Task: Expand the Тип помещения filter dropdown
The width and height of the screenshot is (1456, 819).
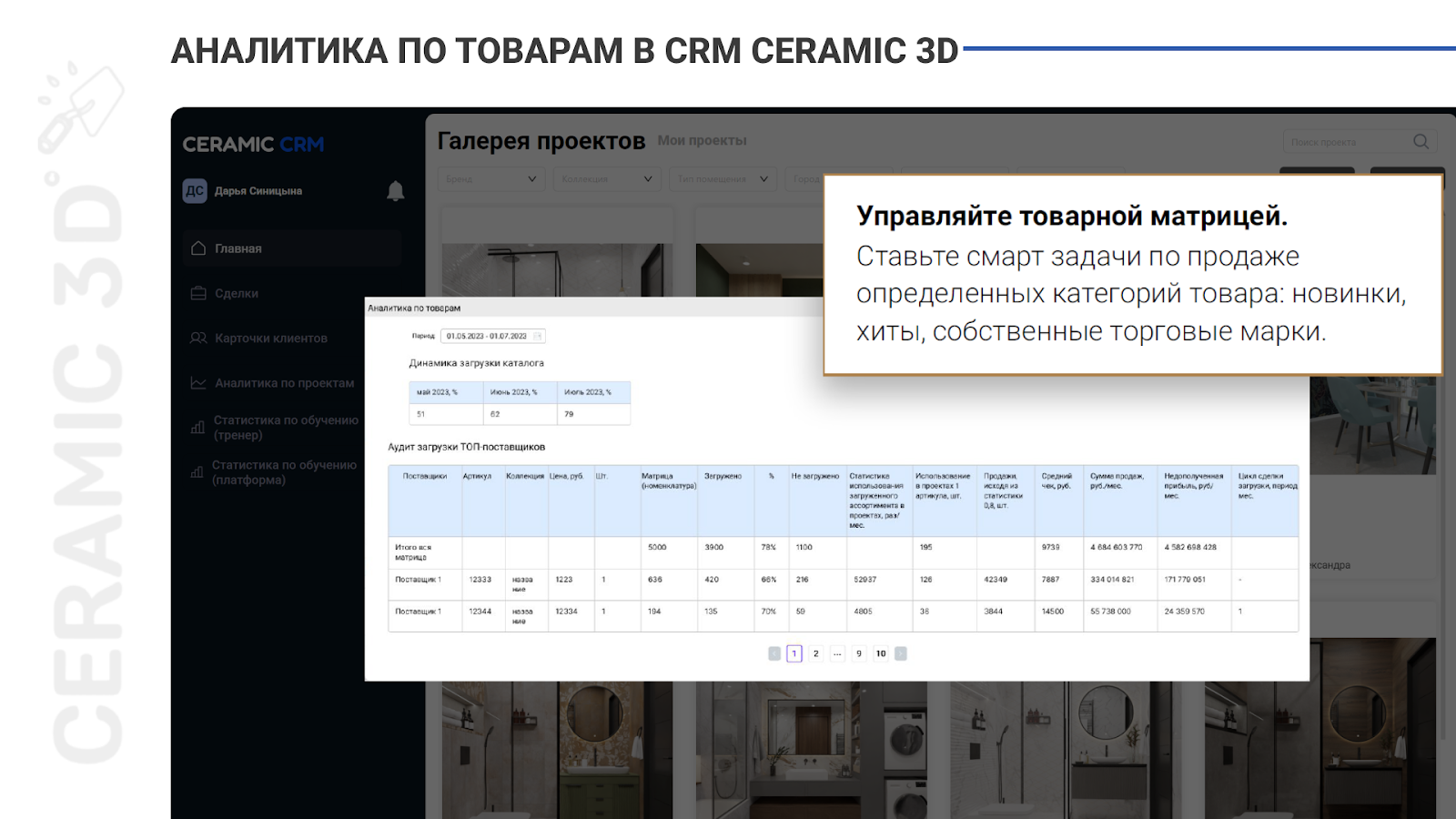Action: (723, 178)
